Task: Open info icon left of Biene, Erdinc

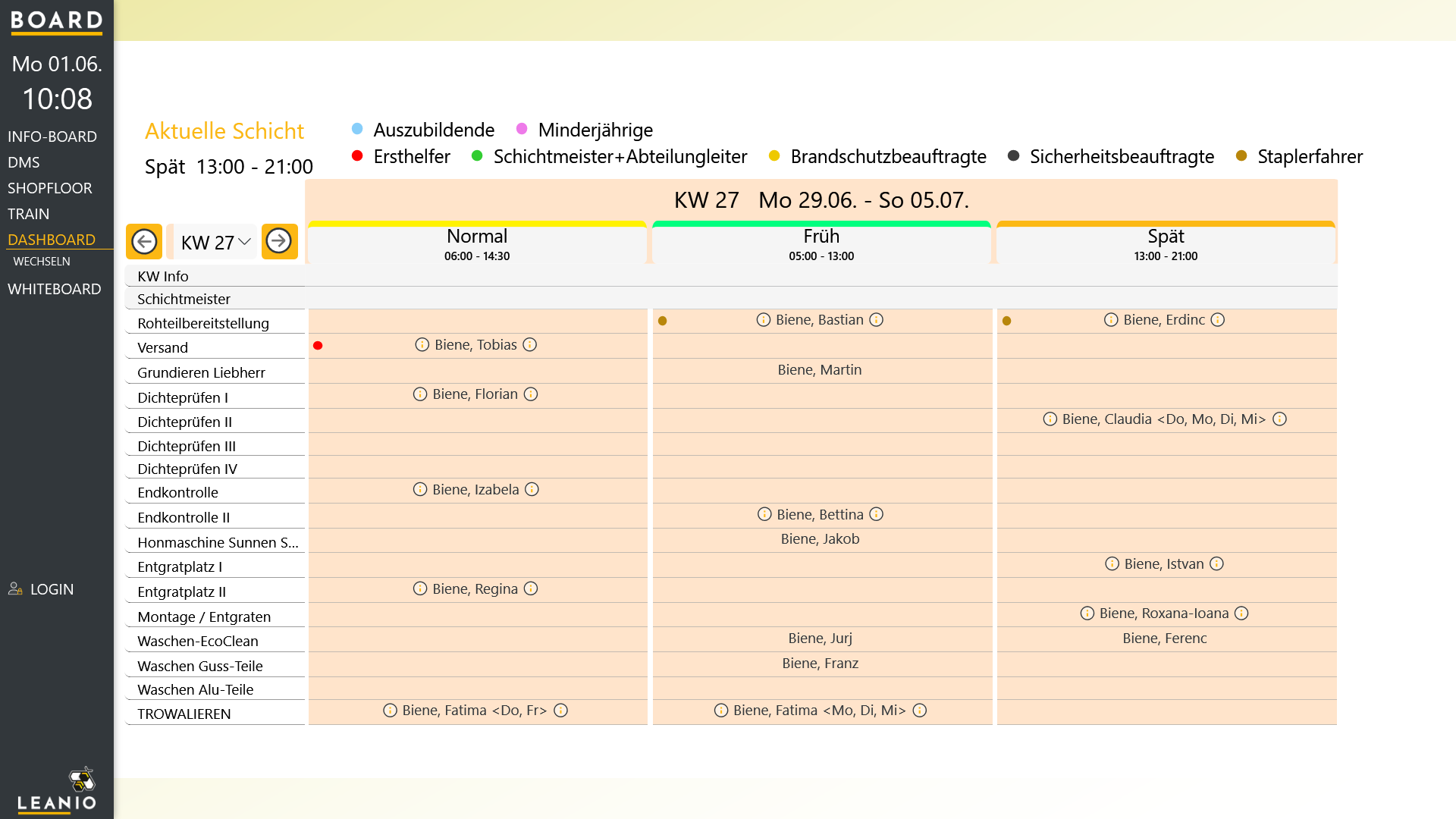Action: tap(1111, 320)
